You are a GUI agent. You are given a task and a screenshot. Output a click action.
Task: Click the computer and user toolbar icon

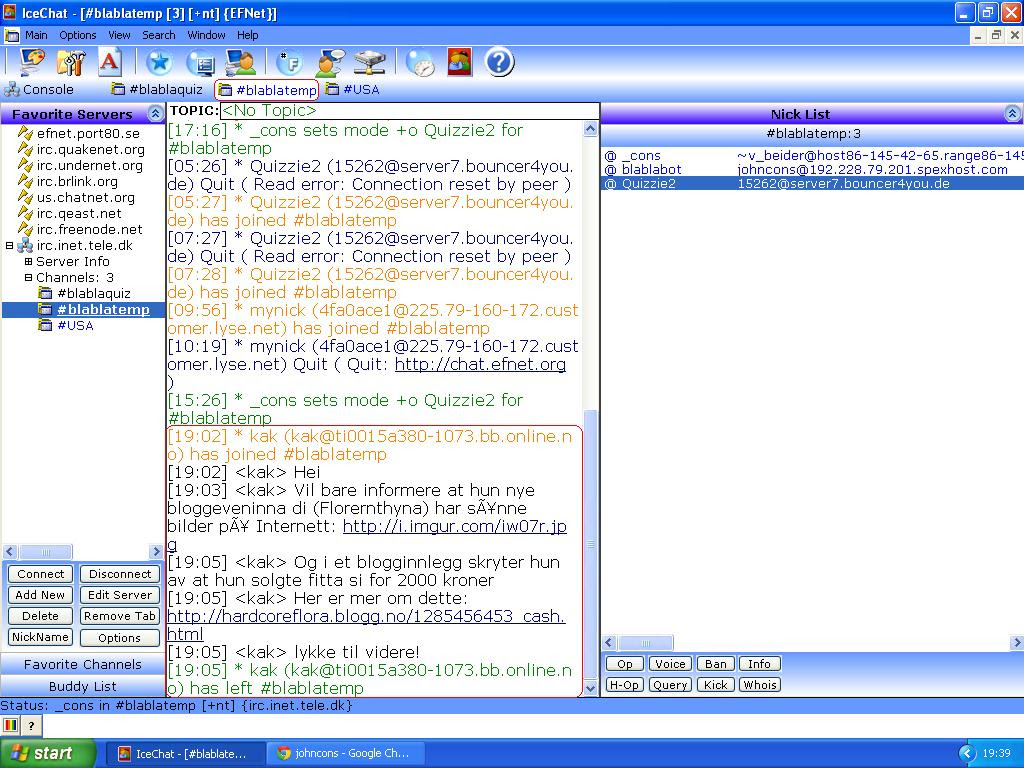tap(240, 63)
